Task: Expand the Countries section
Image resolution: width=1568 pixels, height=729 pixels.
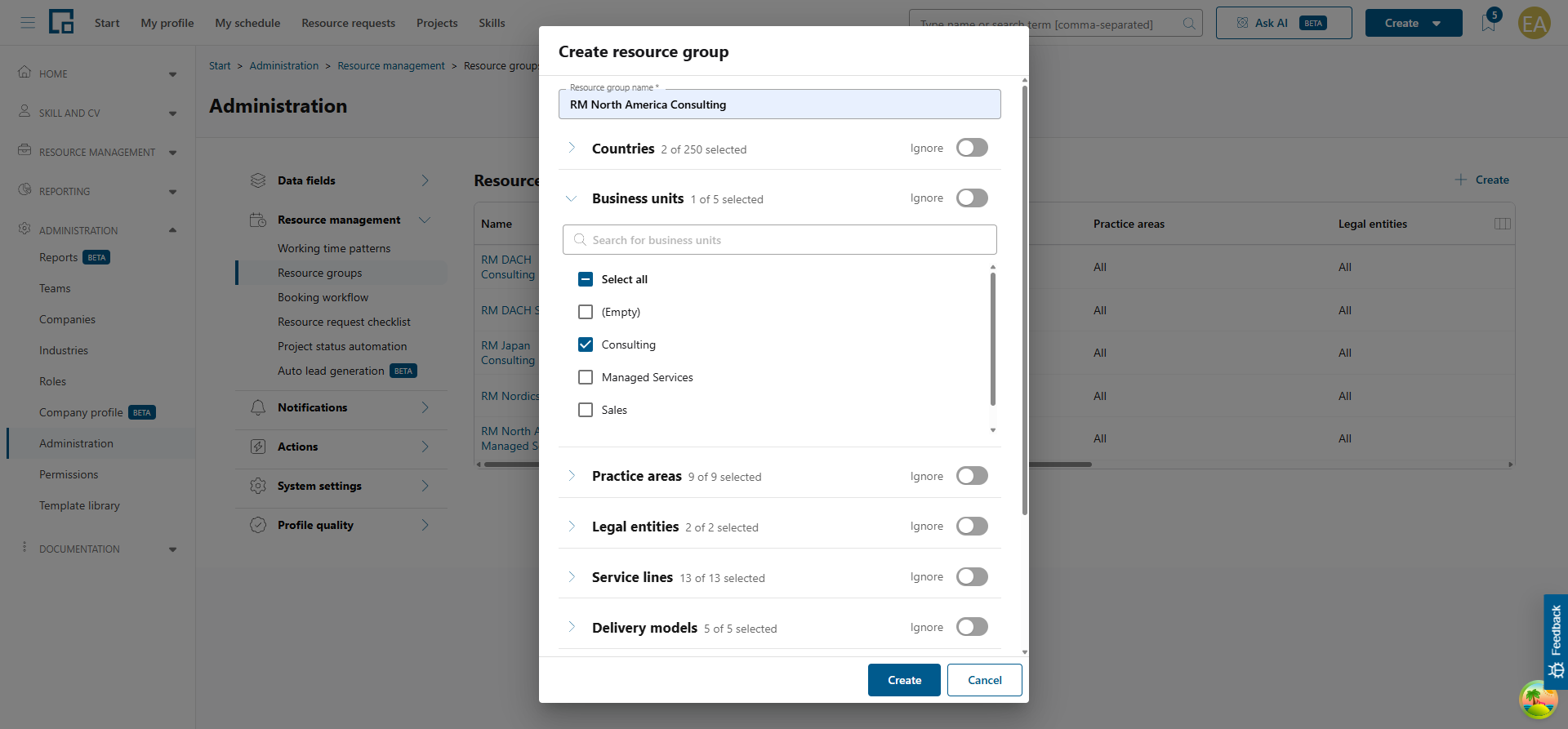Action: tap(572, 148)
